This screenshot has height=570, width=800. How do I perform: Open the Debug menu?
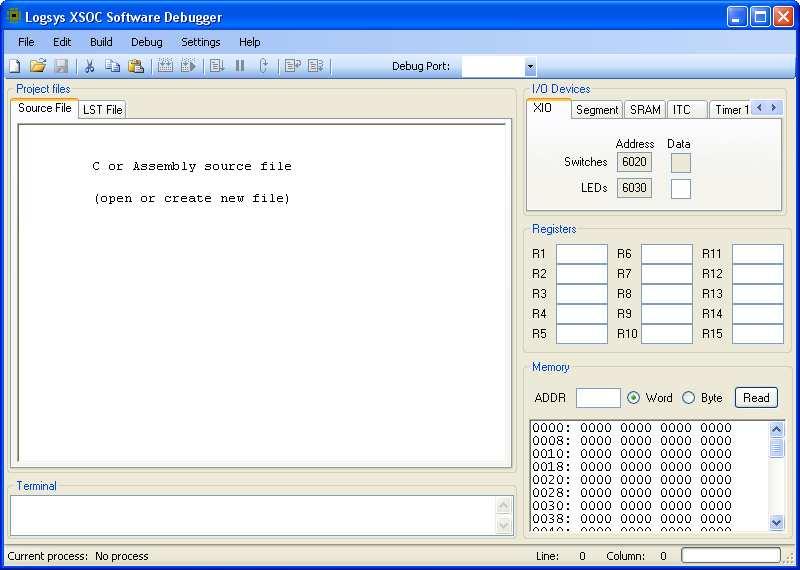[x=146, y=42]
